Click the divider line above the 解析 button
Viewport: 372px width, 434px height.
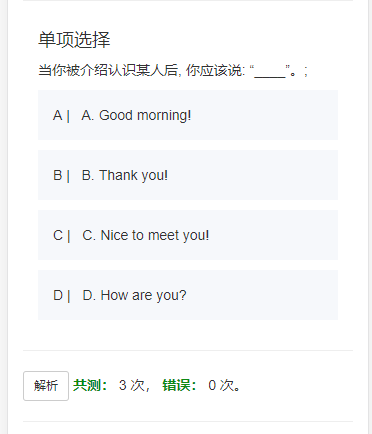point(188,350)
